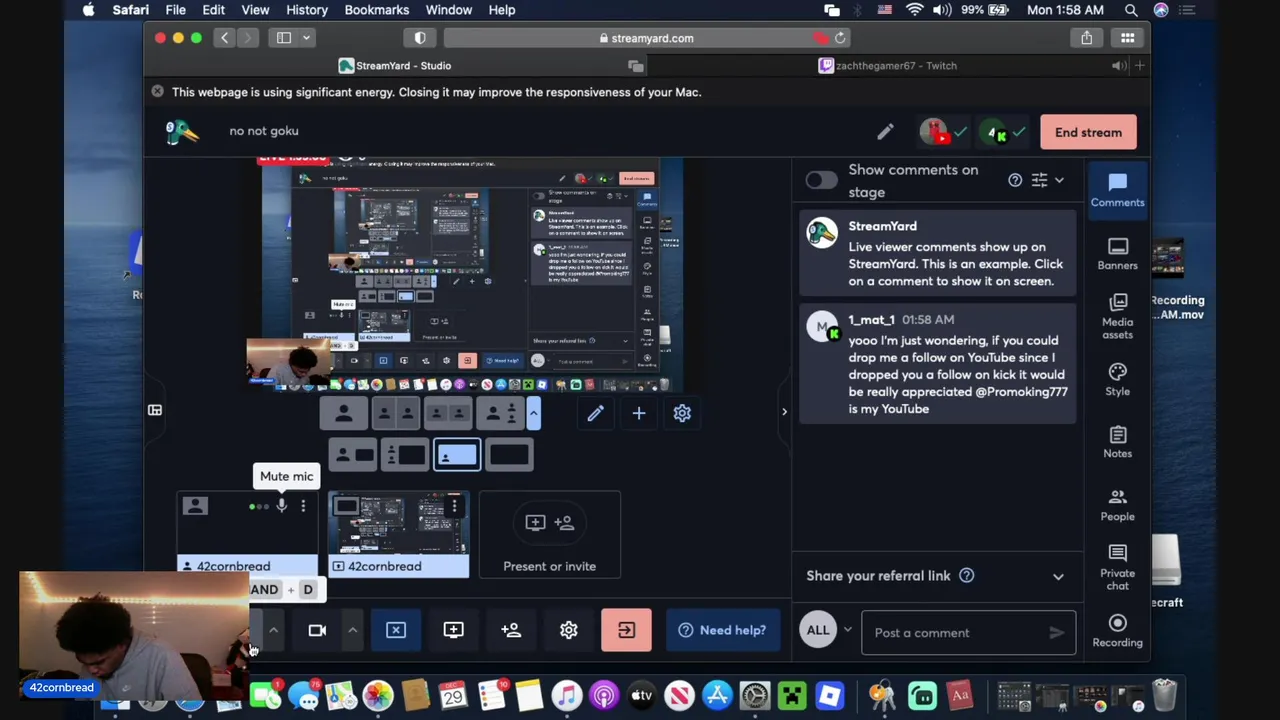Select the 42cornbread screen share thumbnail
The height and width of the screenshot is (720, 1280).
tap(399, 534)
